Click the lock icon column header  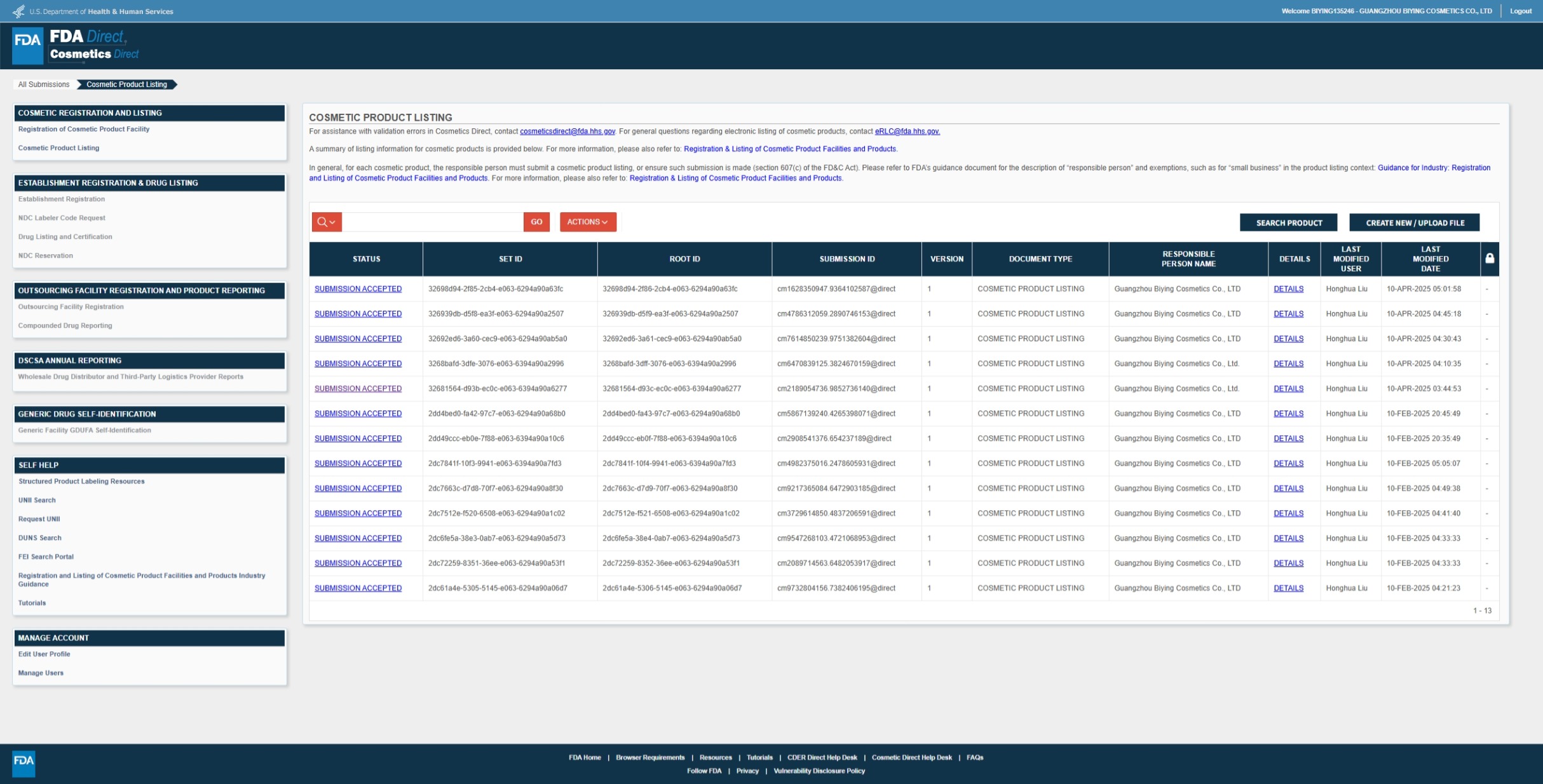tap(1489, 259)
